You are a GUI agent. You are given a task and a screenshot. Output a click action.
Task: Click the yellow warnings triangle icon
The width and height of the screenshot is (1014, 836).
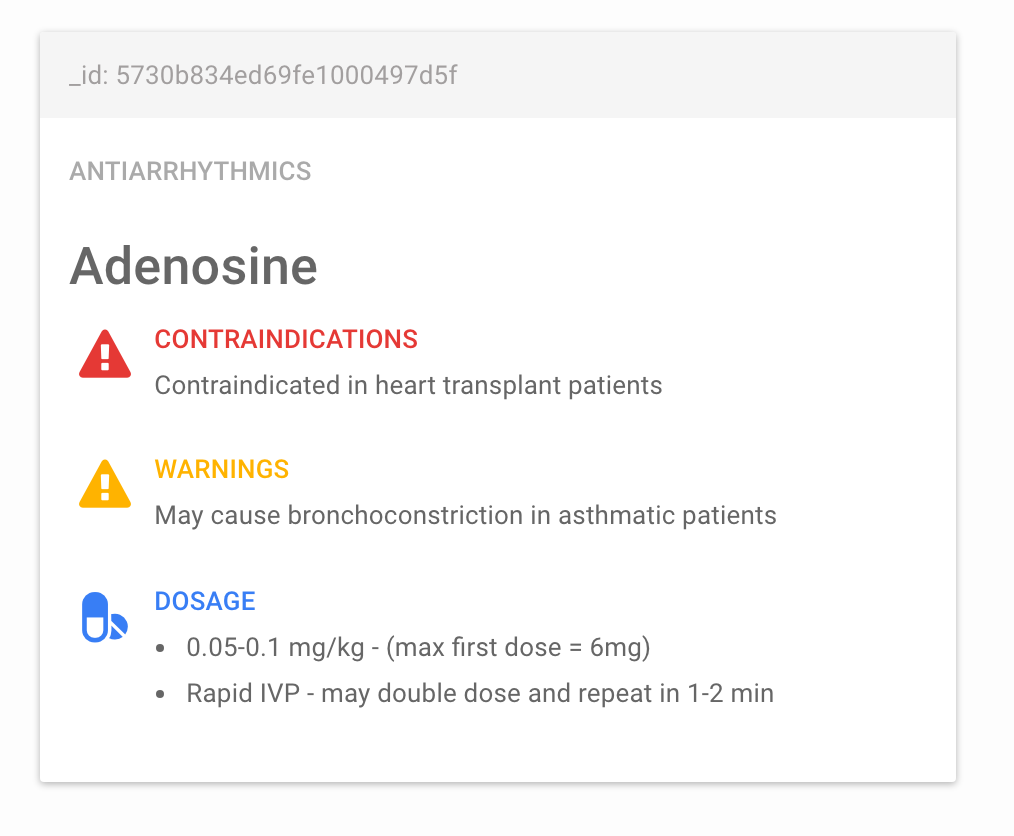(105, 484)
